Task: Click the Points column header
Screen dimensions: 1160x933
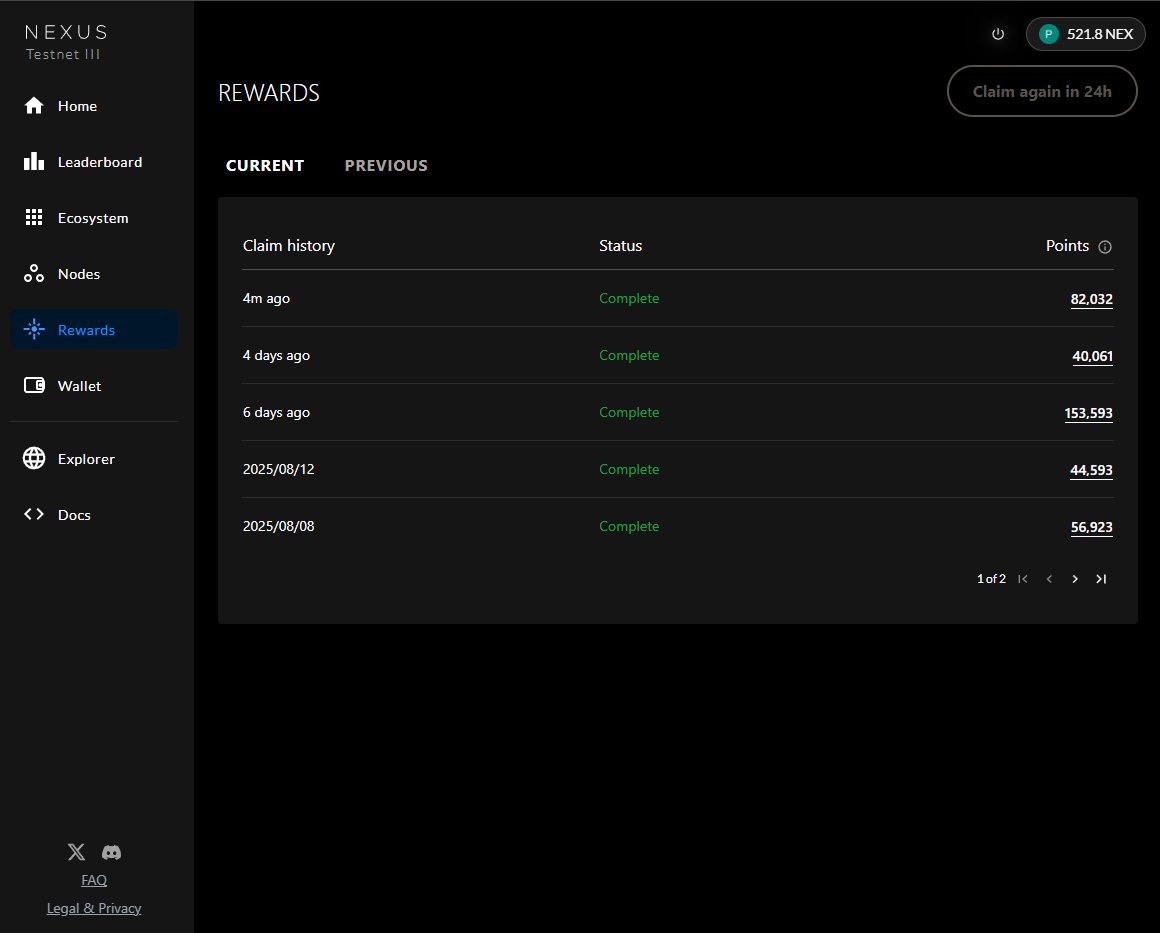Action: (1067, 246)
